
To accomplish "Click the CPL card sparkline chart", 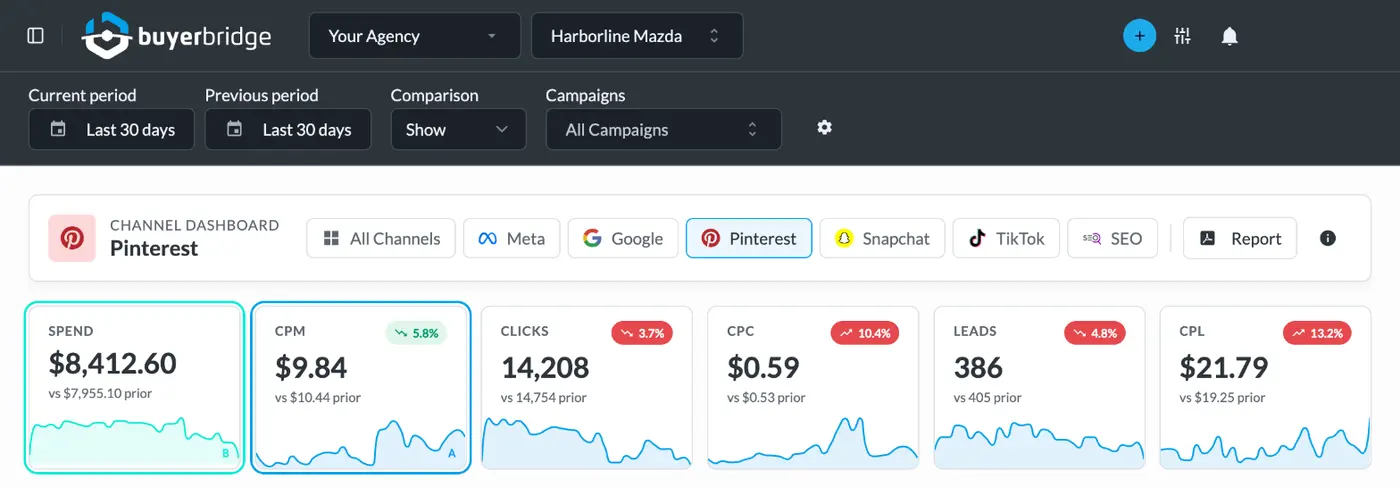I will click(1266, 442).
